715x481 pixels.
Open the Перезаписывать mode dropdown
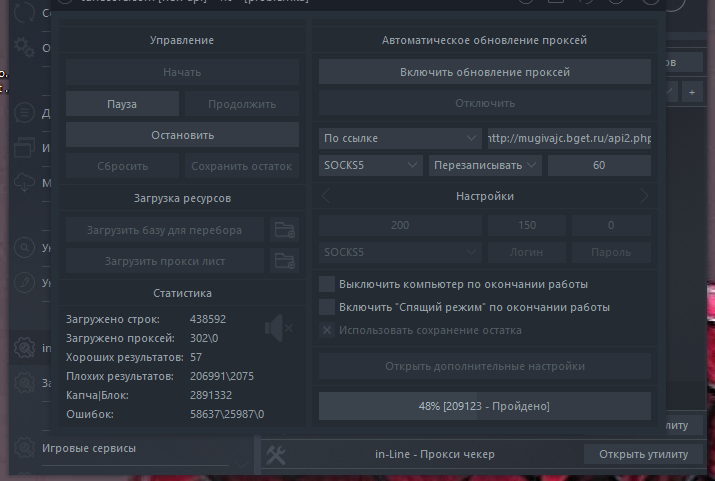click(485, 165)
